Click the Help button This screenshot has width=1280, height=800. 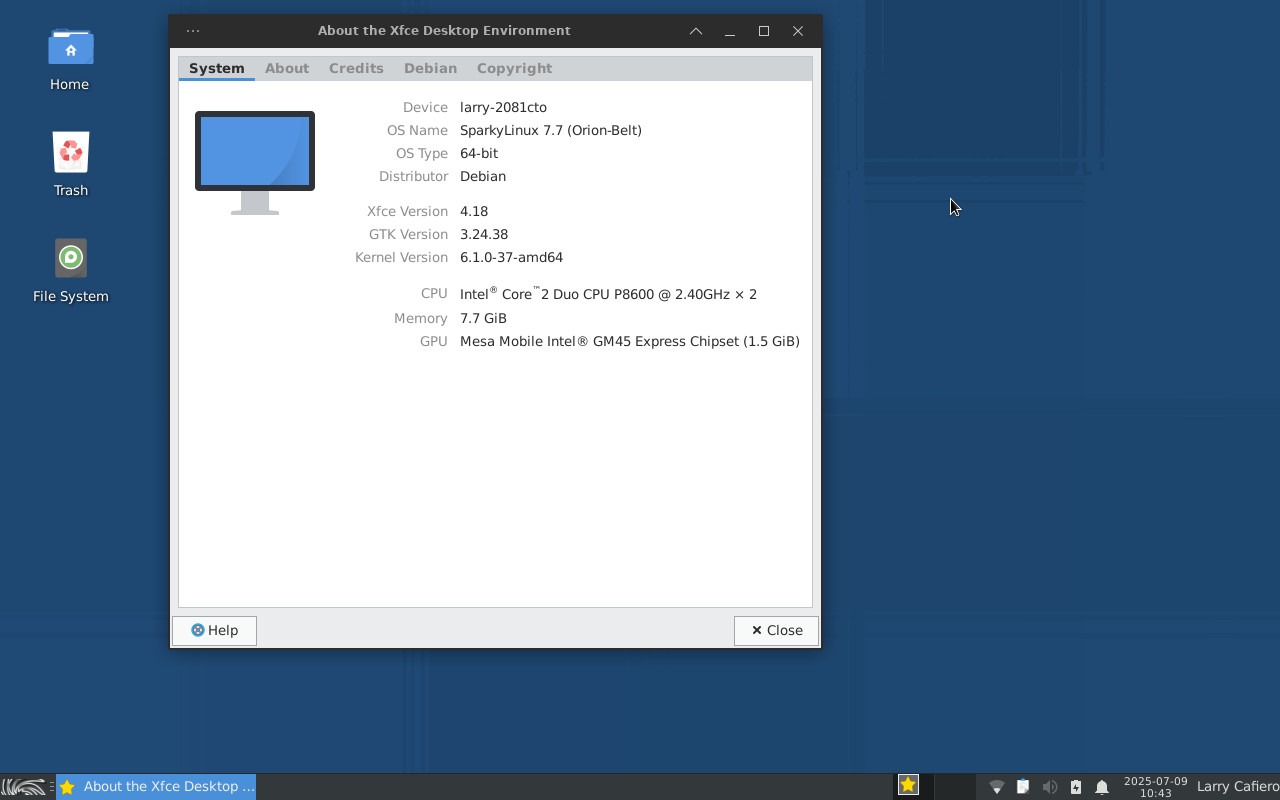[214, 630]
